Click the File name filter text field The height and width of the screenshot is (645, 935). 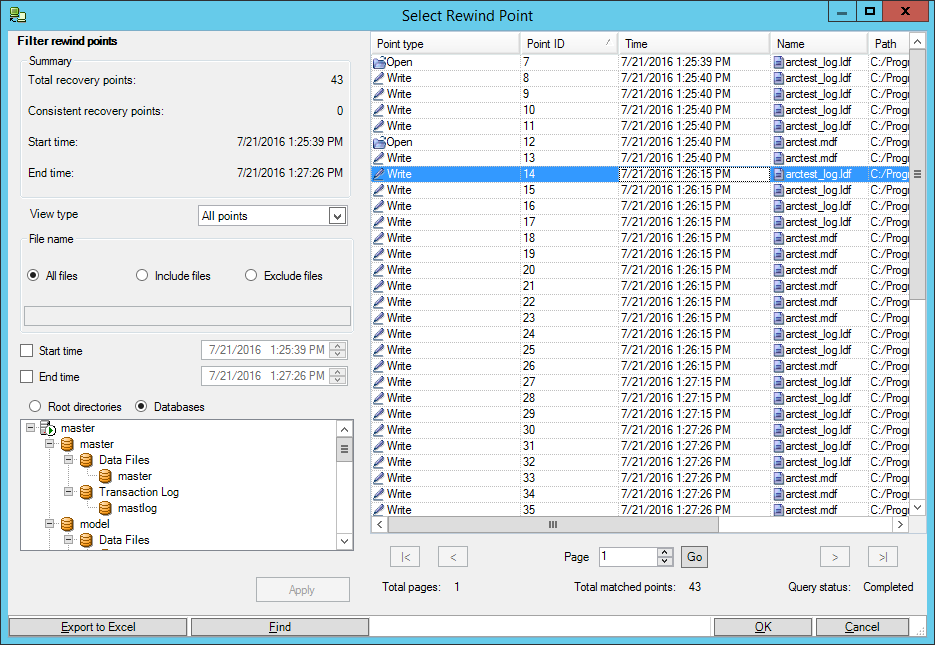(187, 316)
